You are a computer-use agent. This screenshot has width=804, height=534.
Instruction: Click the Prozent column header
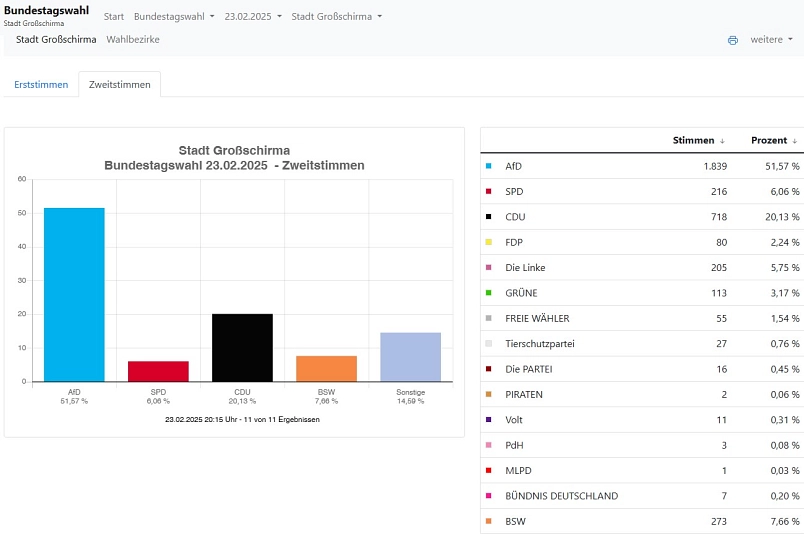click(x=769, y=141)
